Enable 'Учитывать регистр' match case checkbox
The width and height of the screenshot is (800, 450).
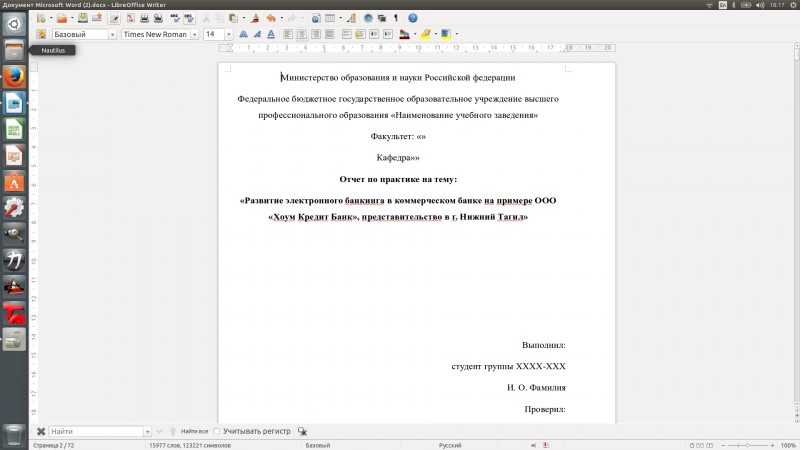pyautogui.click(x=216, y=432)
